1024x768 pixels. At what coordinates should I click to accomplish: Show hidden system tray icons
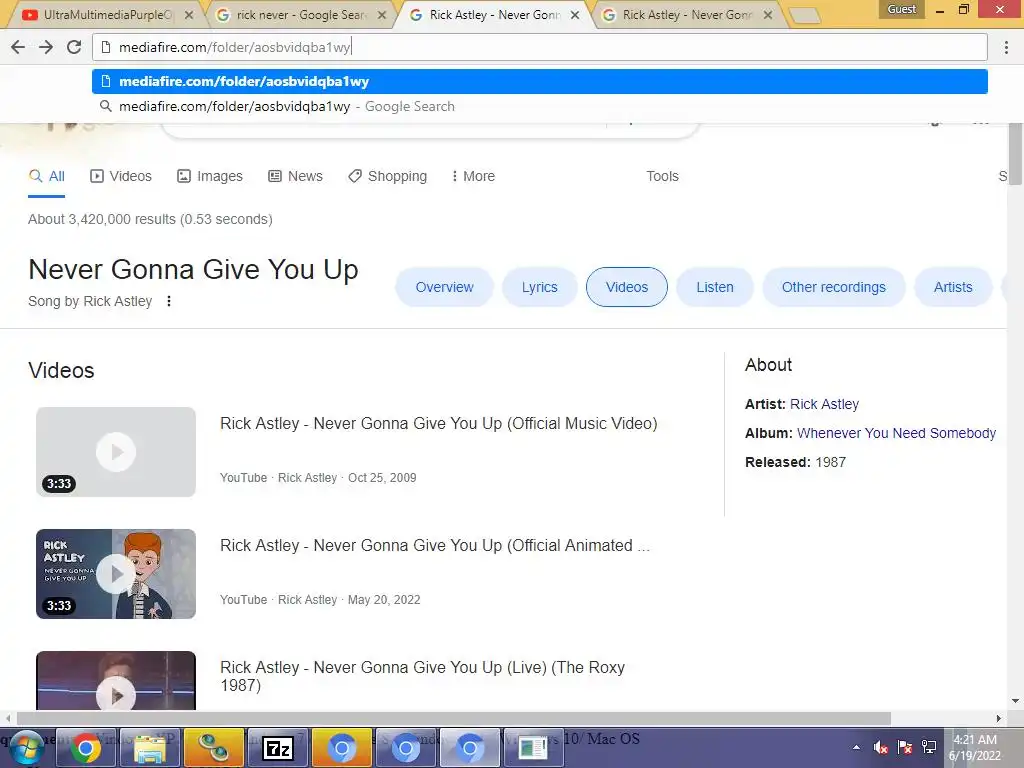tap(856, 747)
